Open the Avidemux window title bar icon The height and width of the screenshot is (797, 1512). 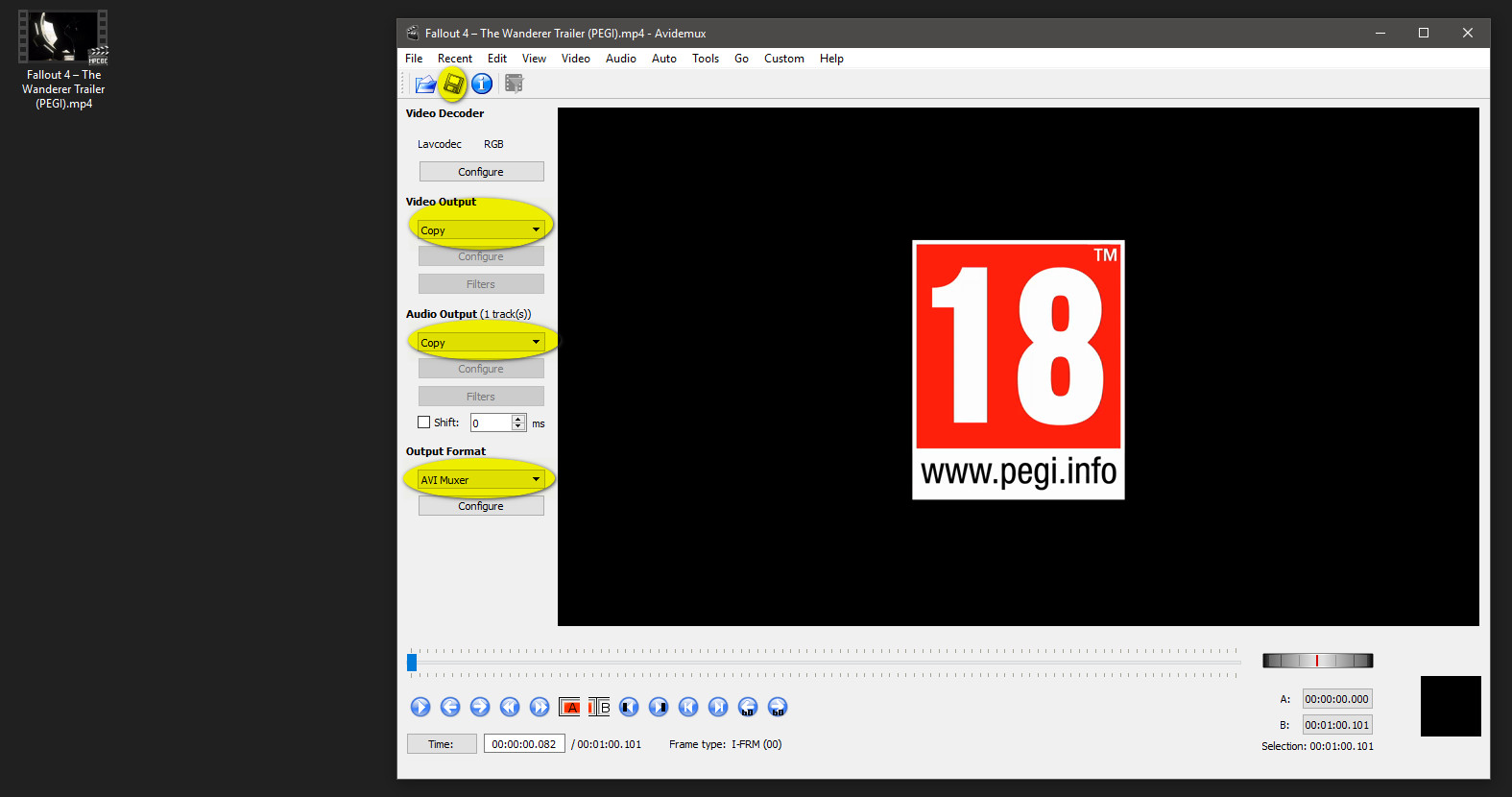click(412, 33)
